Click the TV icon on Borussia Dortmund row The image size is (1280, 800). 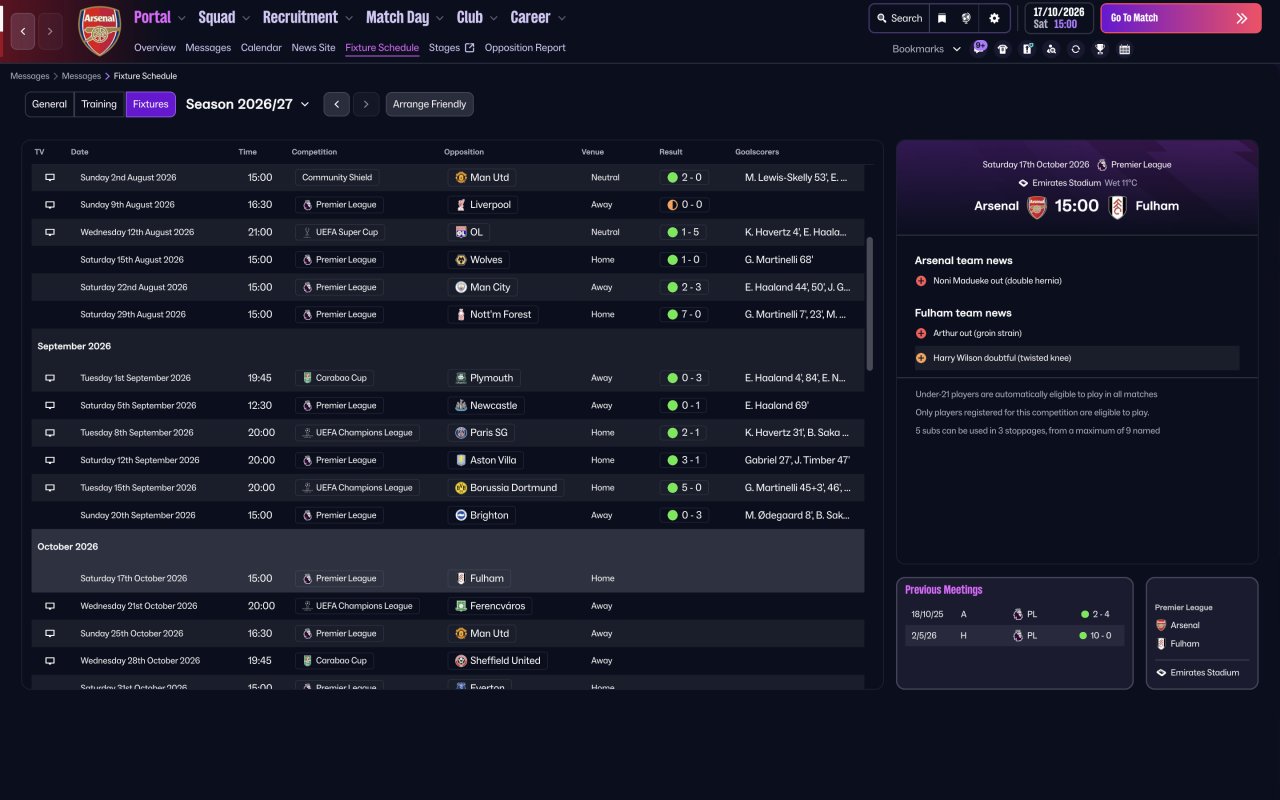pyautogui.click(x=50, y=488)
